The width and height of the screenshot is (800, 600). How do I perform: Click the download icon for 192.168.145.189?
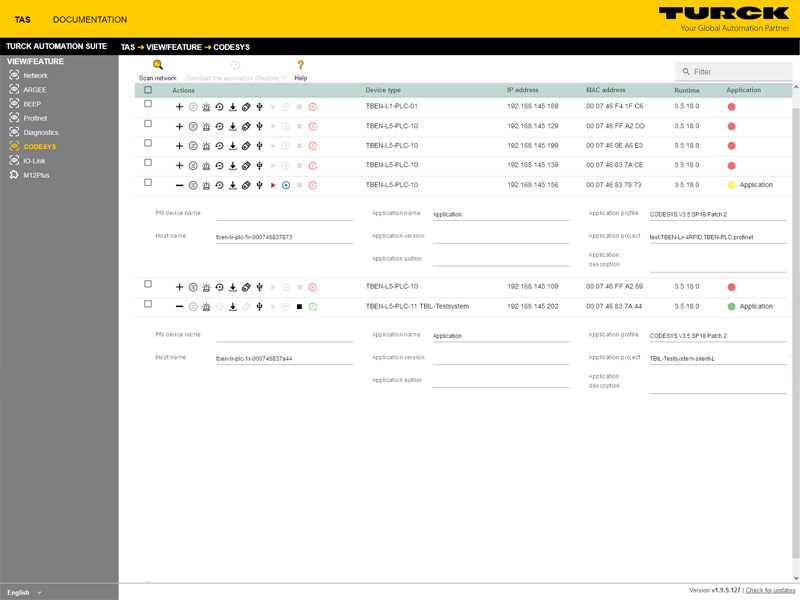[x=233, y=107]
